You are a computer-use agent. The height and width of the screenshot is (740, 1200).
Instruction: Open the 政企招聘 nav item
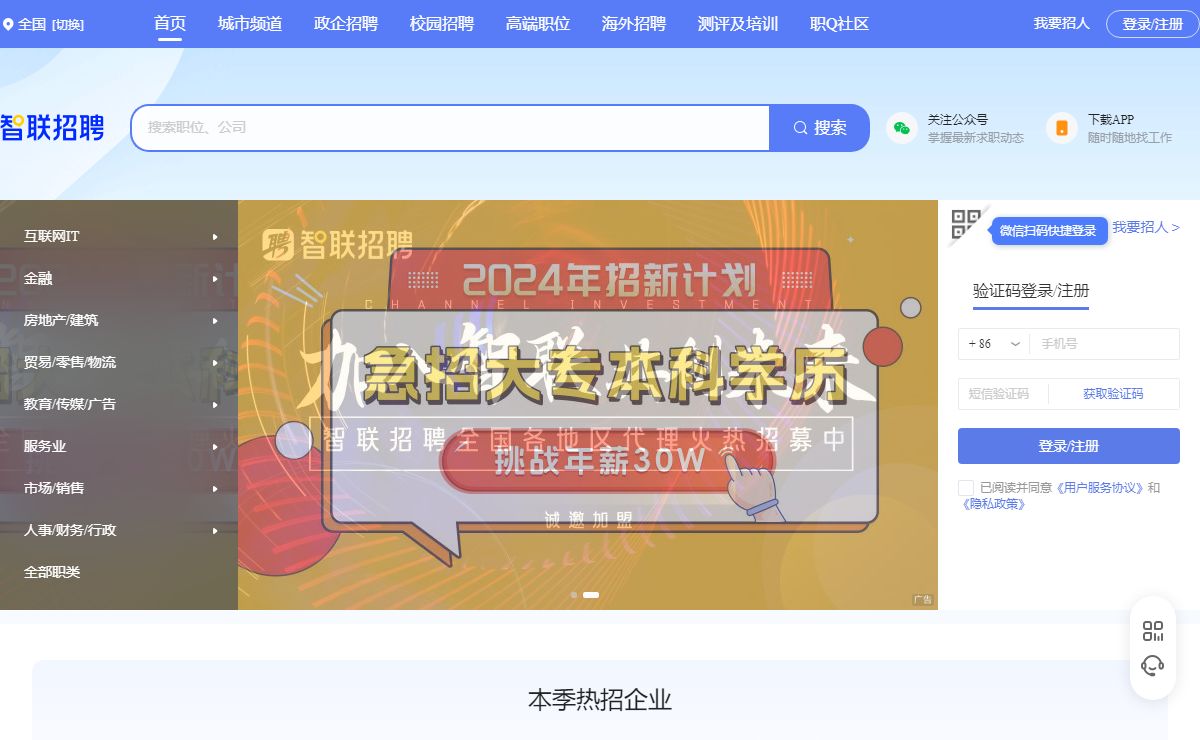[x=346, y=24]
